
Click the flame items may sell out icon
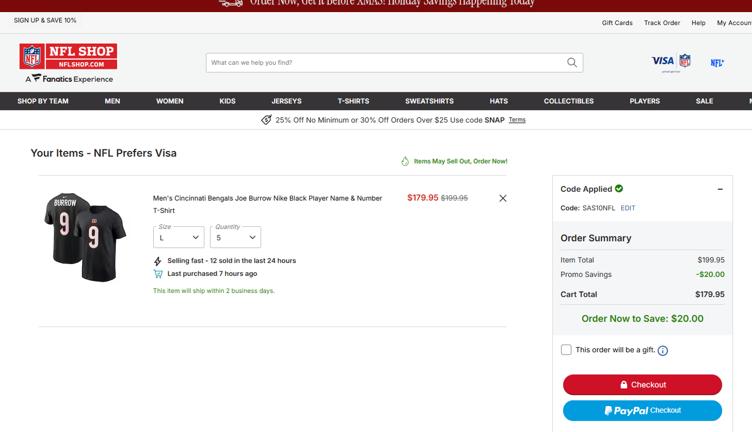405,161
